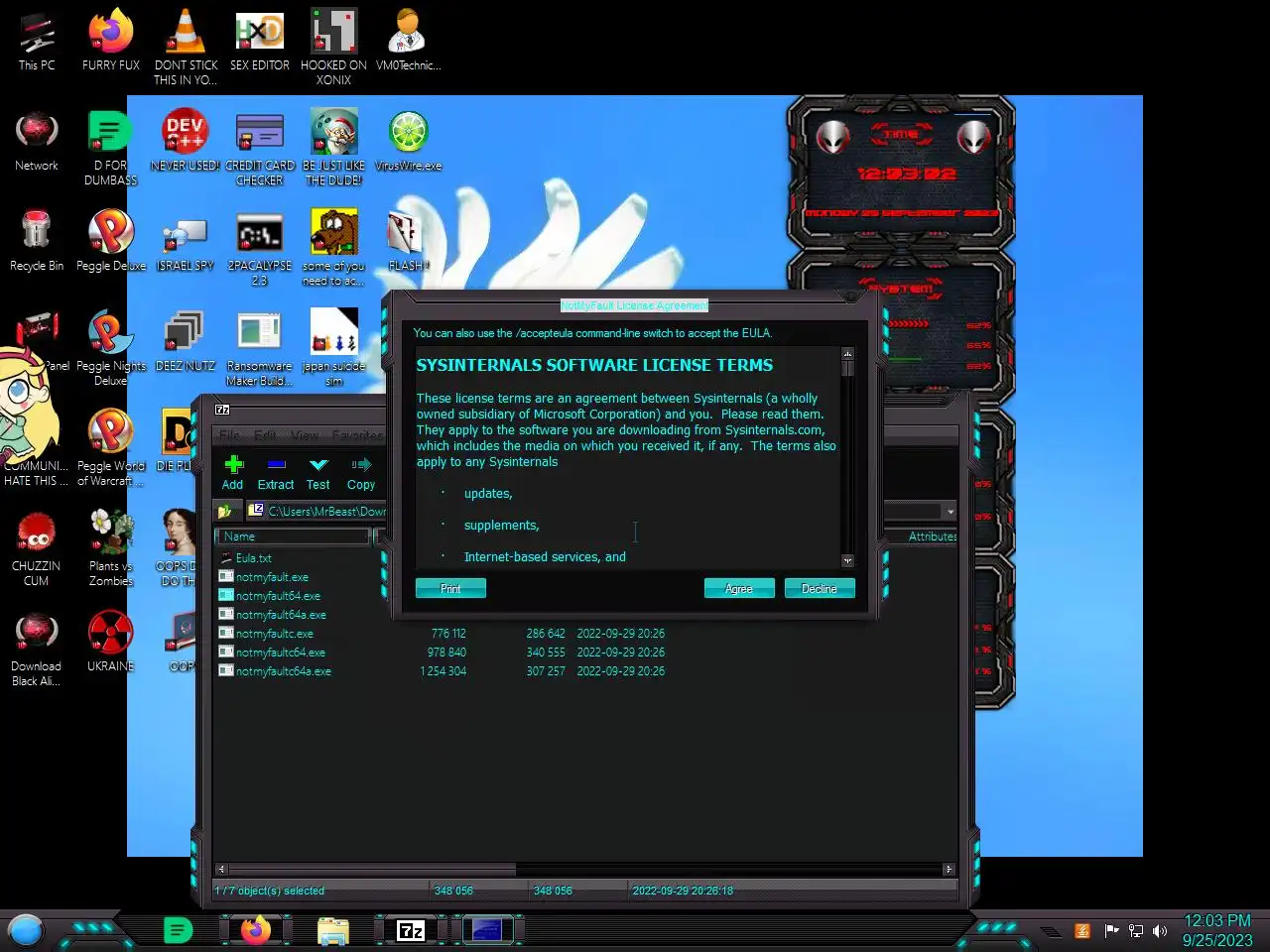Open the taskbar clock

pos(1217,930)
